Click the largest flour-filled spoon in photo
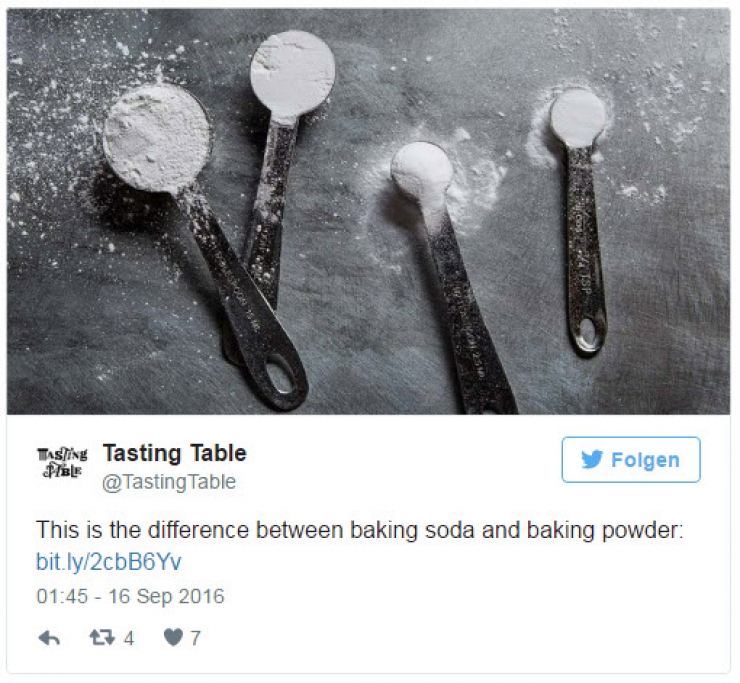Screen dimensions: 740x683 (x=156, y=139)
